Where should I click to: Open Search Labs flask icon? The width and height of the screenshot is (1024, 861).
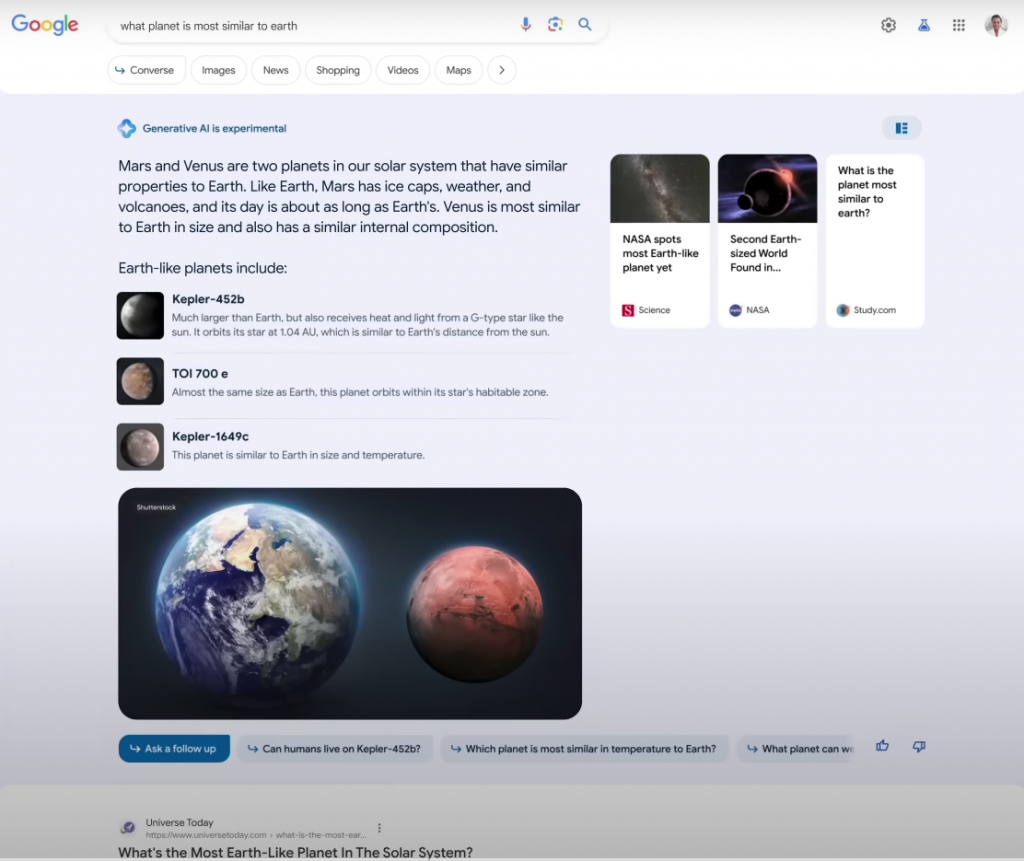(x=924, y=26)
